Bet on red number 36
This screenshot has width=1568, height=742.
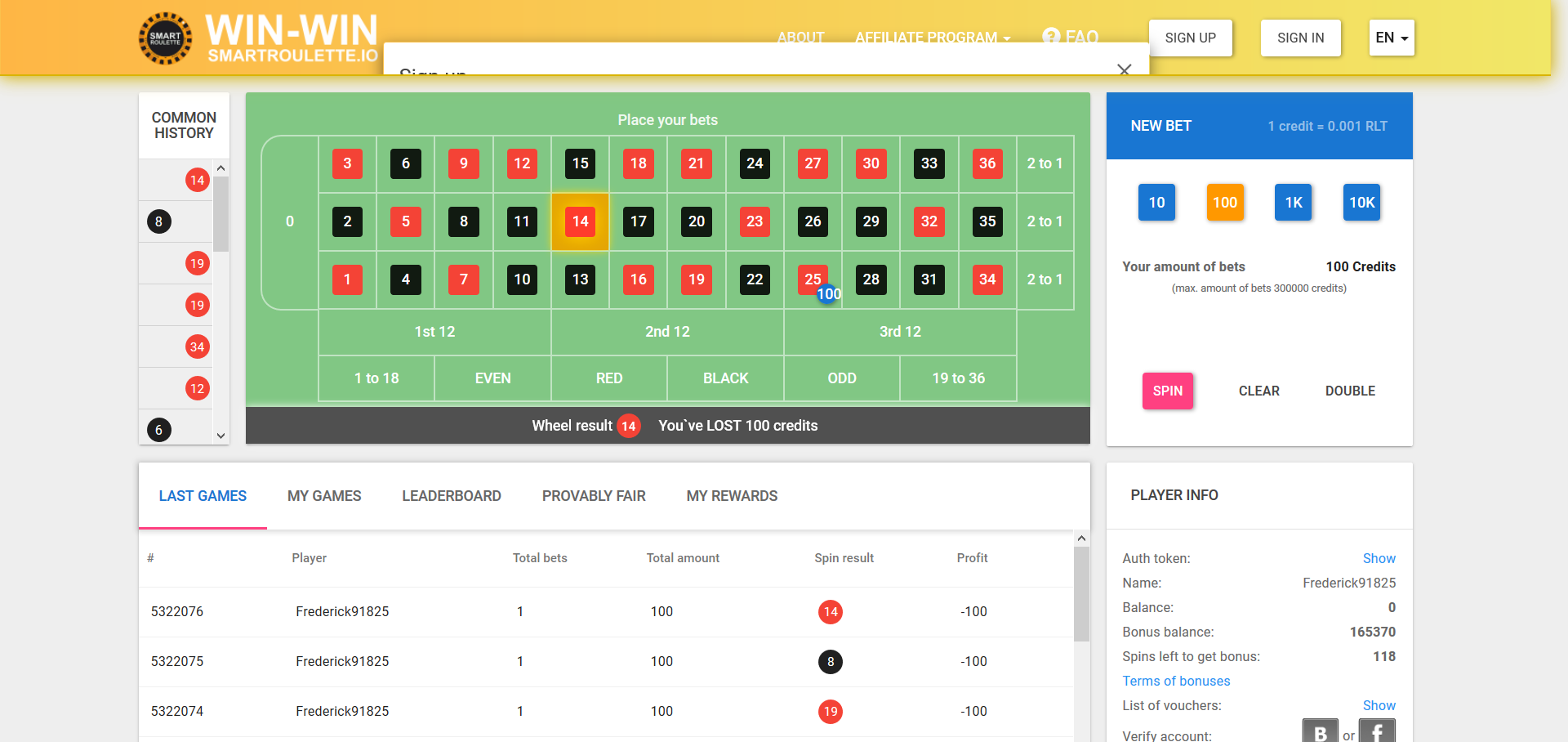coord(987,163)
